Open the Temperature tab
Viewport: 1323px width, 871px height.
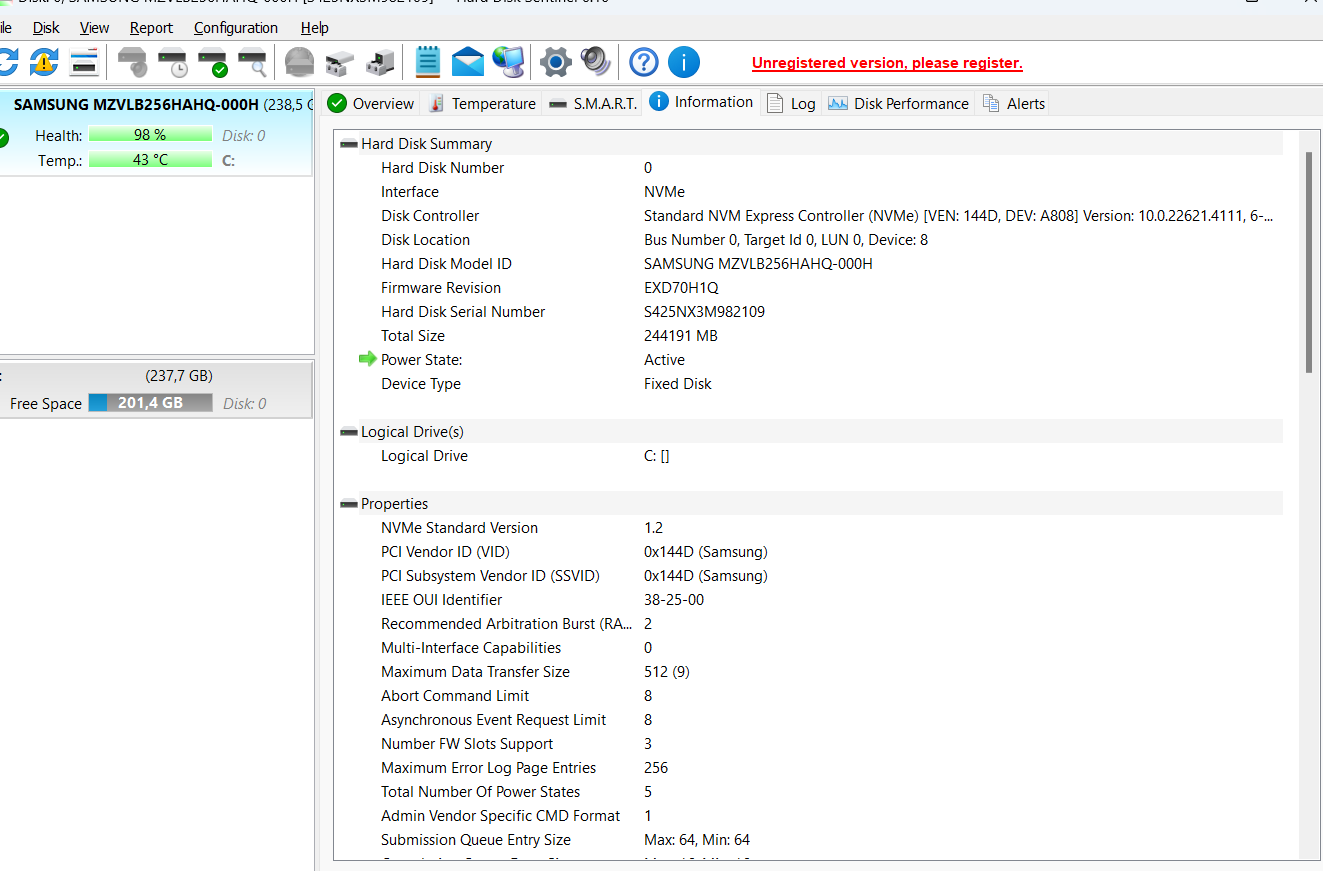pyautogui.click(x=482, y=104)
